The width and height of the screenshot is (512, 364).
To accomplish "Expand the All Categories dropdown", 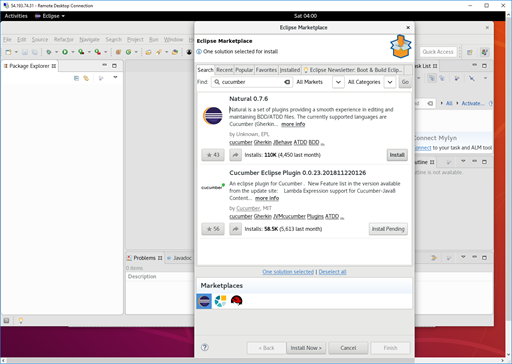I will pyautogui.click(x=390, y=82).
